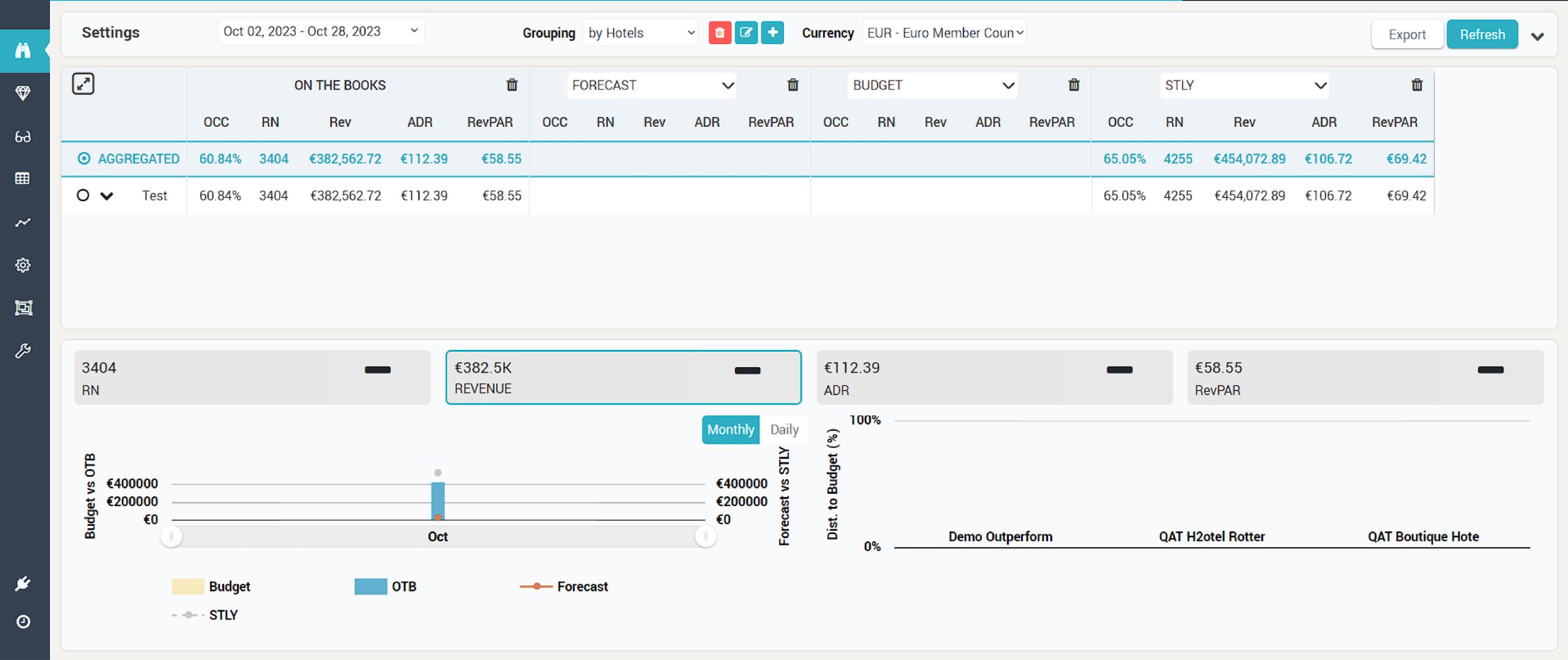
Task: Collapse the settings panel chevron
Action: pyautogui.click(x=1537, y=36)
